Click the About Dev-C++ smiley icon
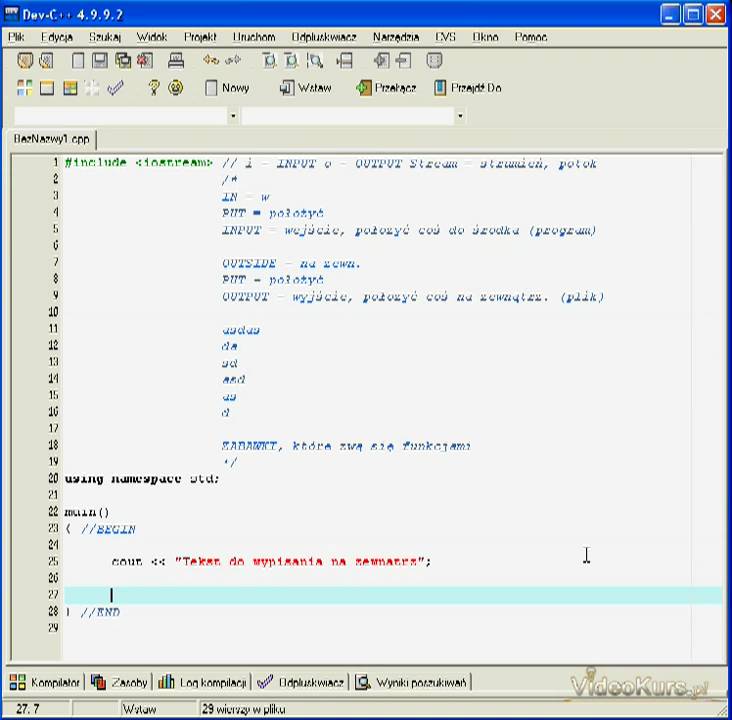This screenshot has width=732, height=720. pos(176,88)
